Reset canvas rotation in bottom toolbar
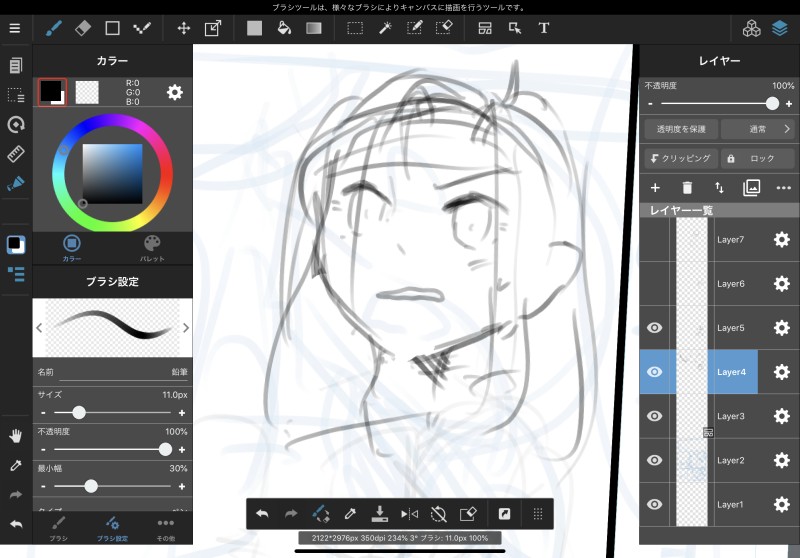This screenshot has width=800, height=558. coord(438,514)
